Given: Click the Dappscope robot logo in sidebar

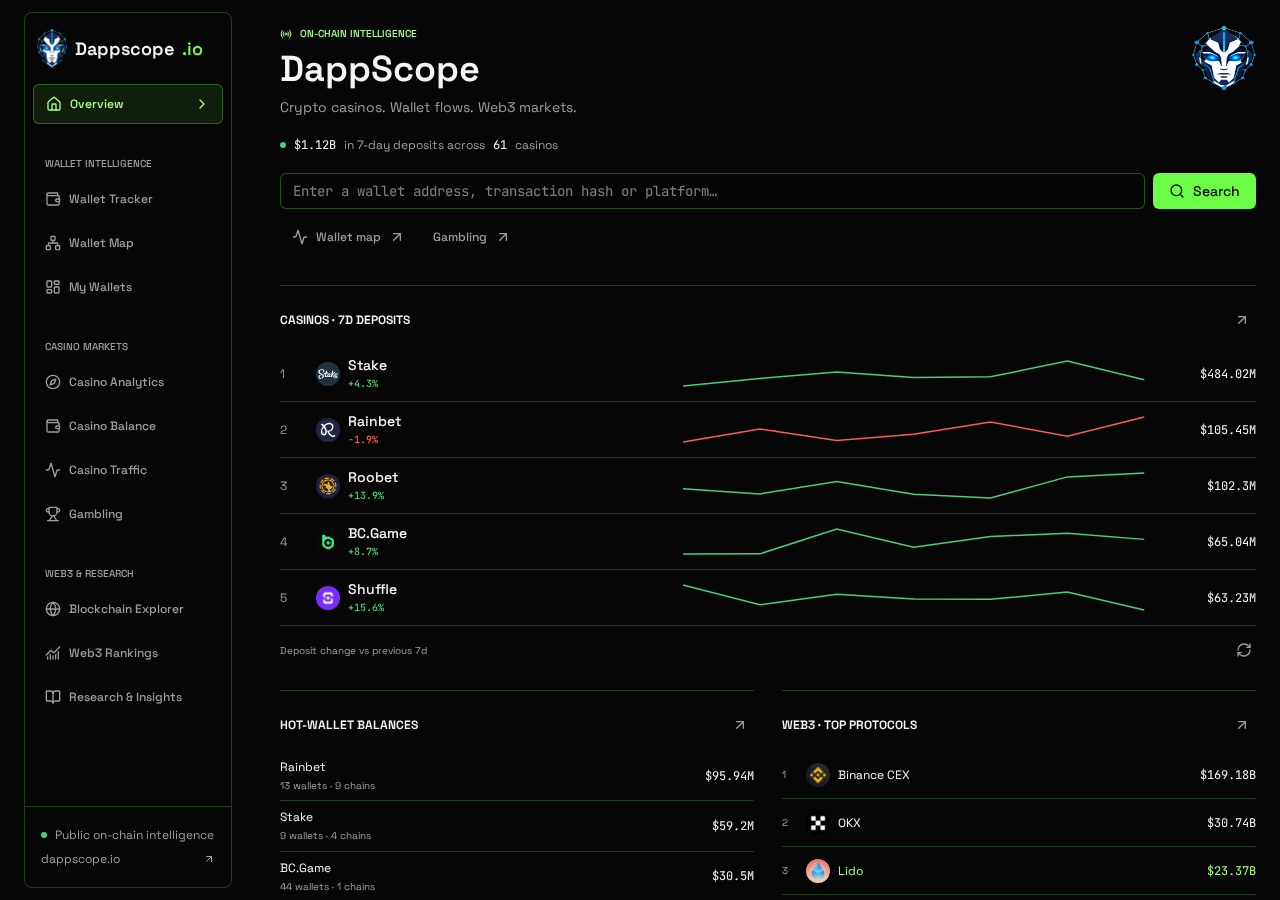Looking at the screenshot, I should pos(51,48).
